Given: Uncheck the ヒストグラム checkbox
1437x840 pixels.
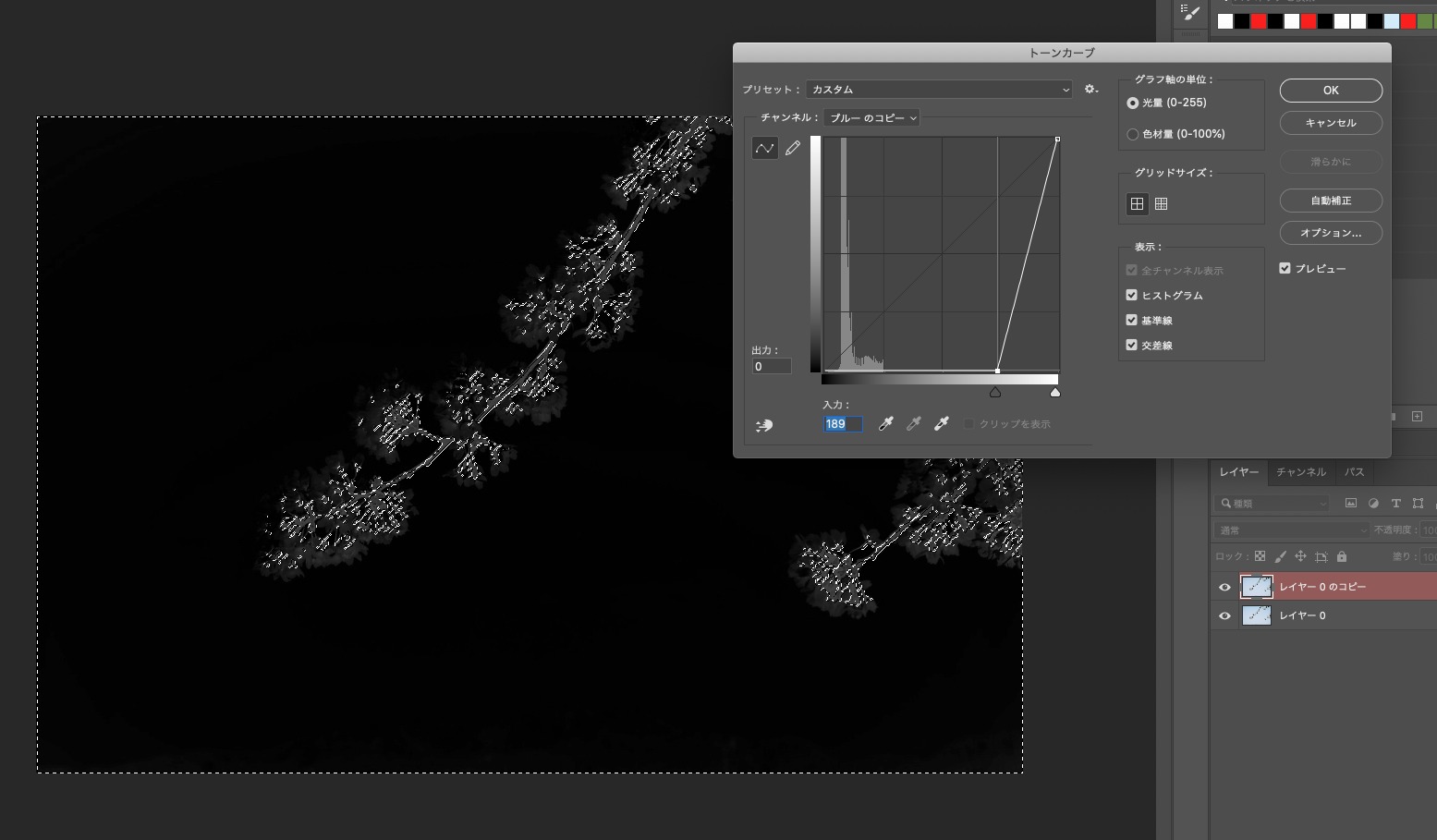Looking at the screenshot, I should 1131,296.
